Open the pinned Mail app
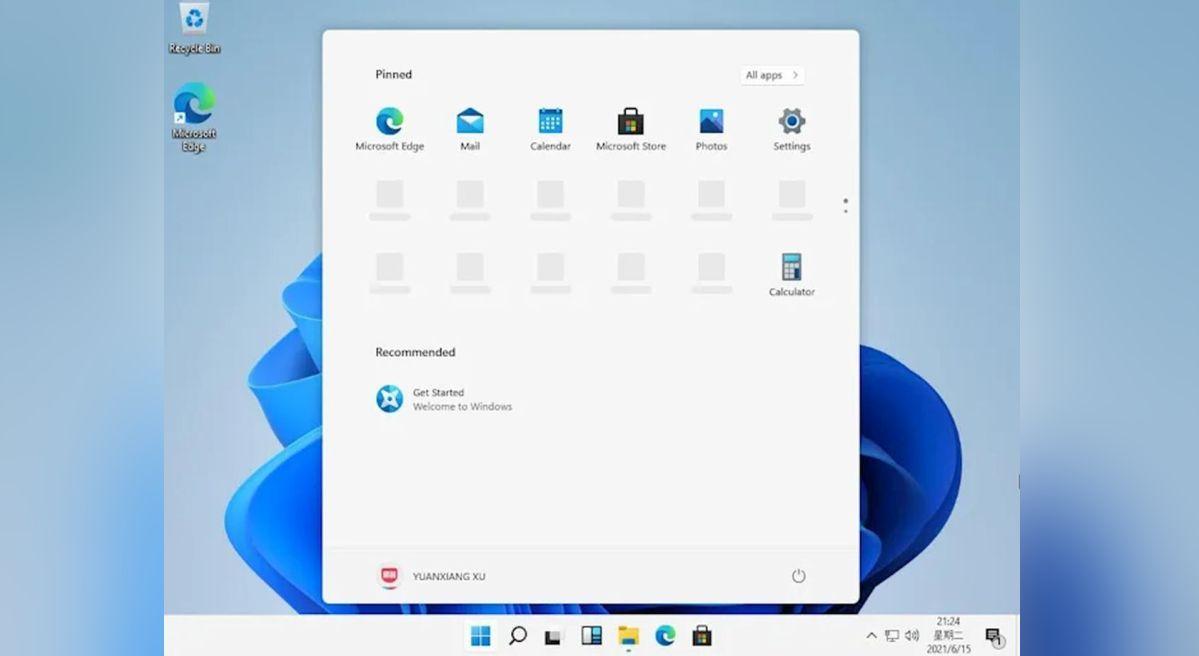Screen dimensions: 1199x656 click(470, 129)
